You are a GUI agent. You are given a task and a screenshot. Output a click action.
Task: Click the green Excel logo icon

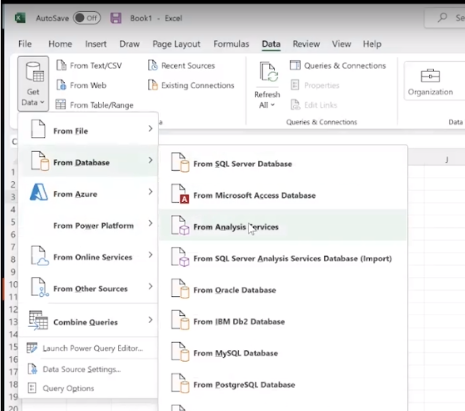coord(20,18)
